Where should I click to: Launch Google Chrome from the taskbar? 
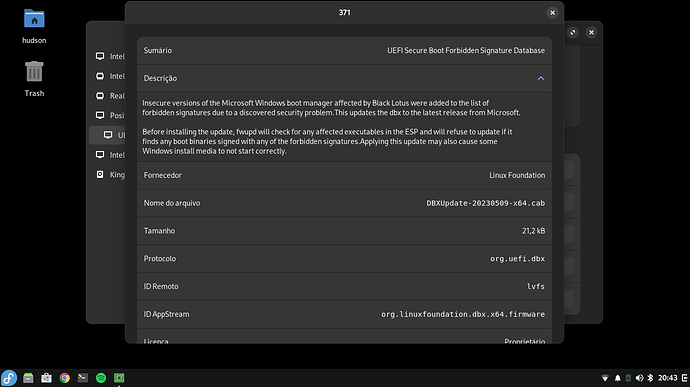[x=65, y=378]
